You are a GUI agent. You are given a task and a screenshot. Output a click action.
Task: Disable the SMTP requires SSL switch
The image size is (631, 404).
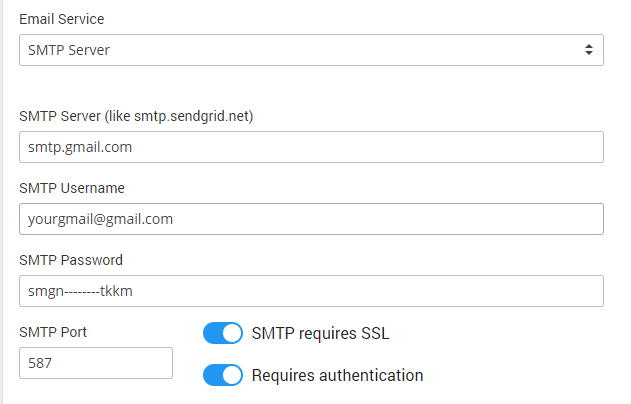[223, 333]
